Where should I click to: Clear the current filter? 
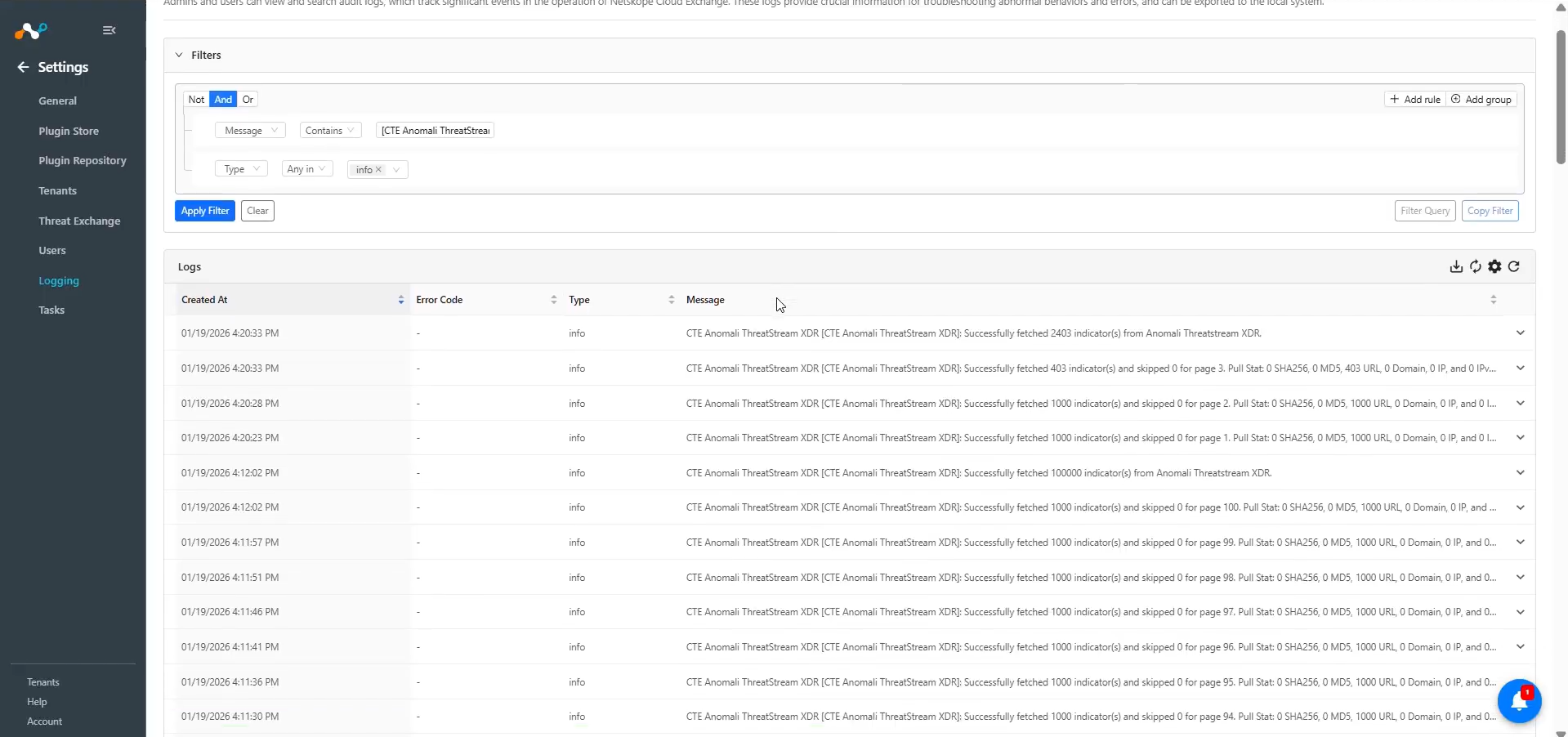point(257,211)
